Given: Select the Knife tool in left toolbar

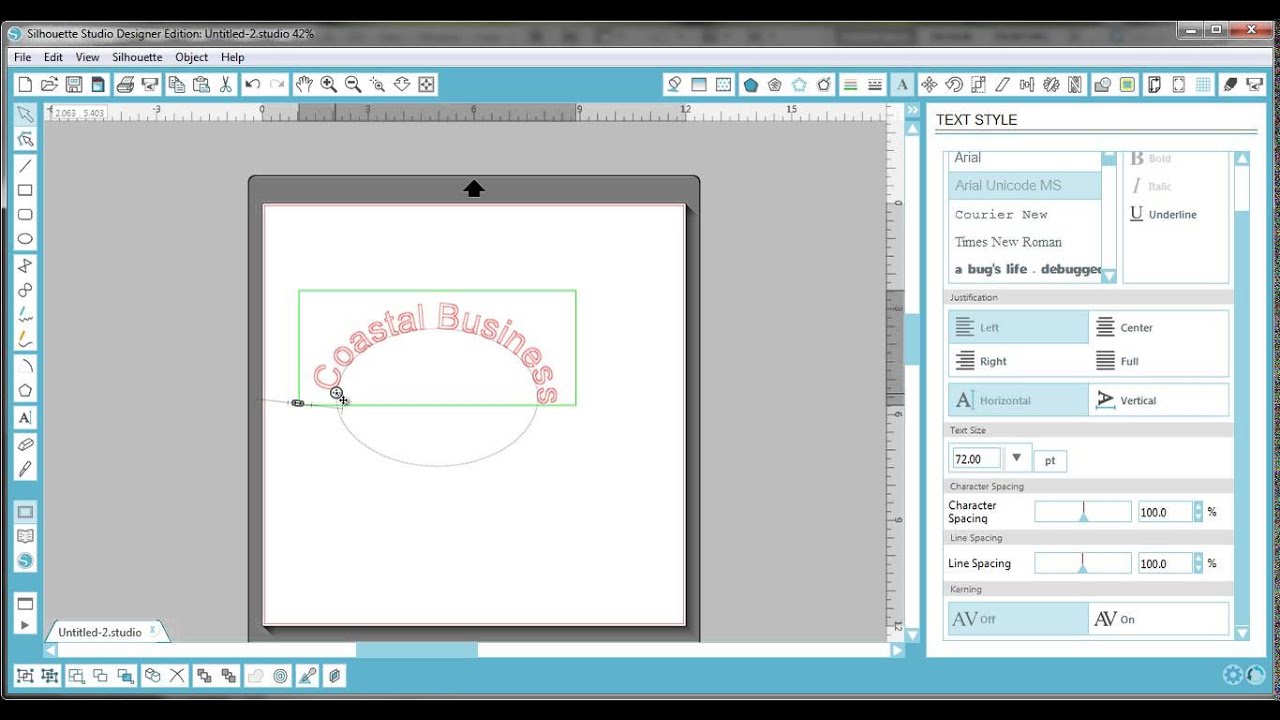Looking at the screenshot, I should (26, 469).
